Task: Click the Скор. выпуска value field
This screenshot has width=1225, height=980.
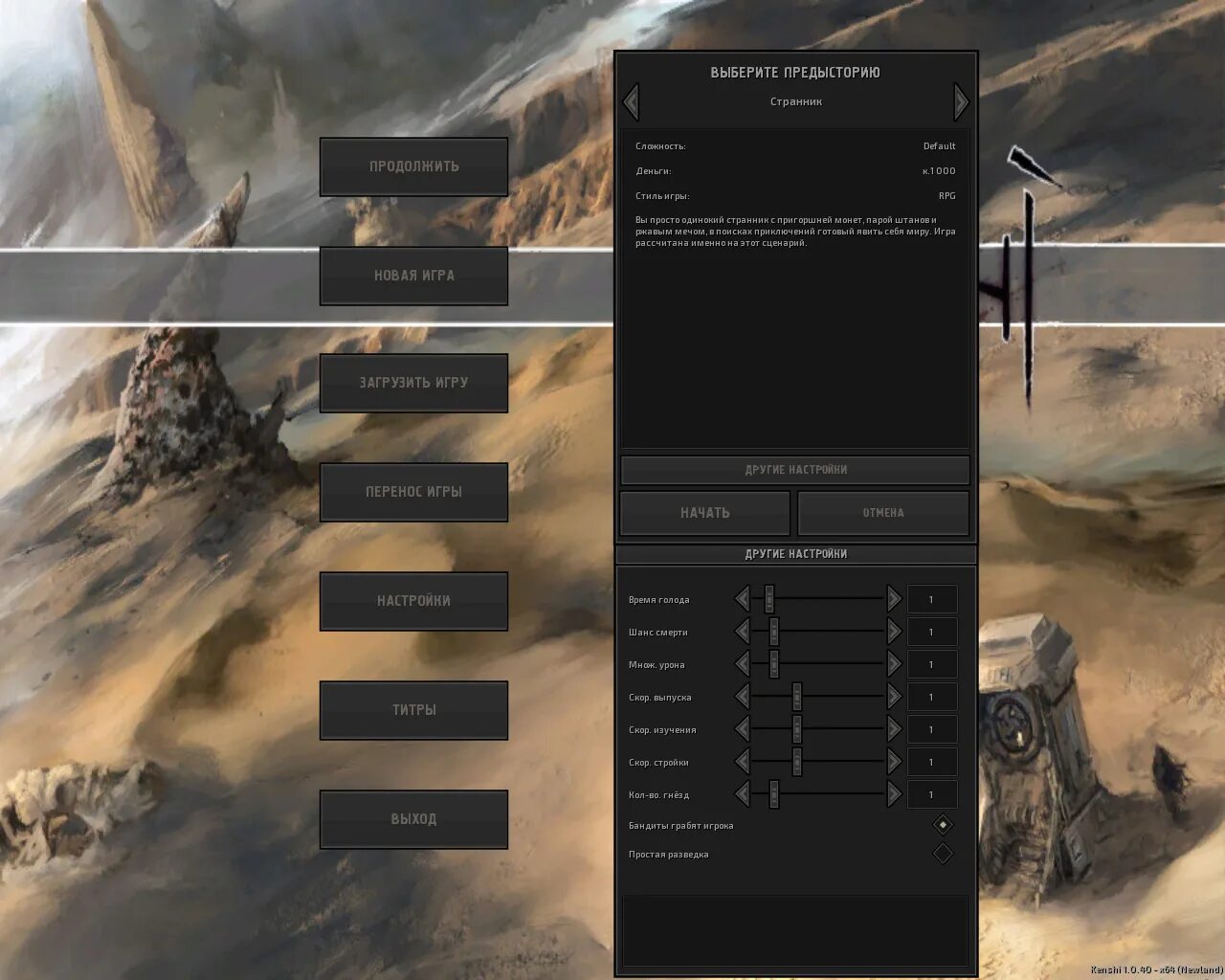Action: tap(932, 697)
